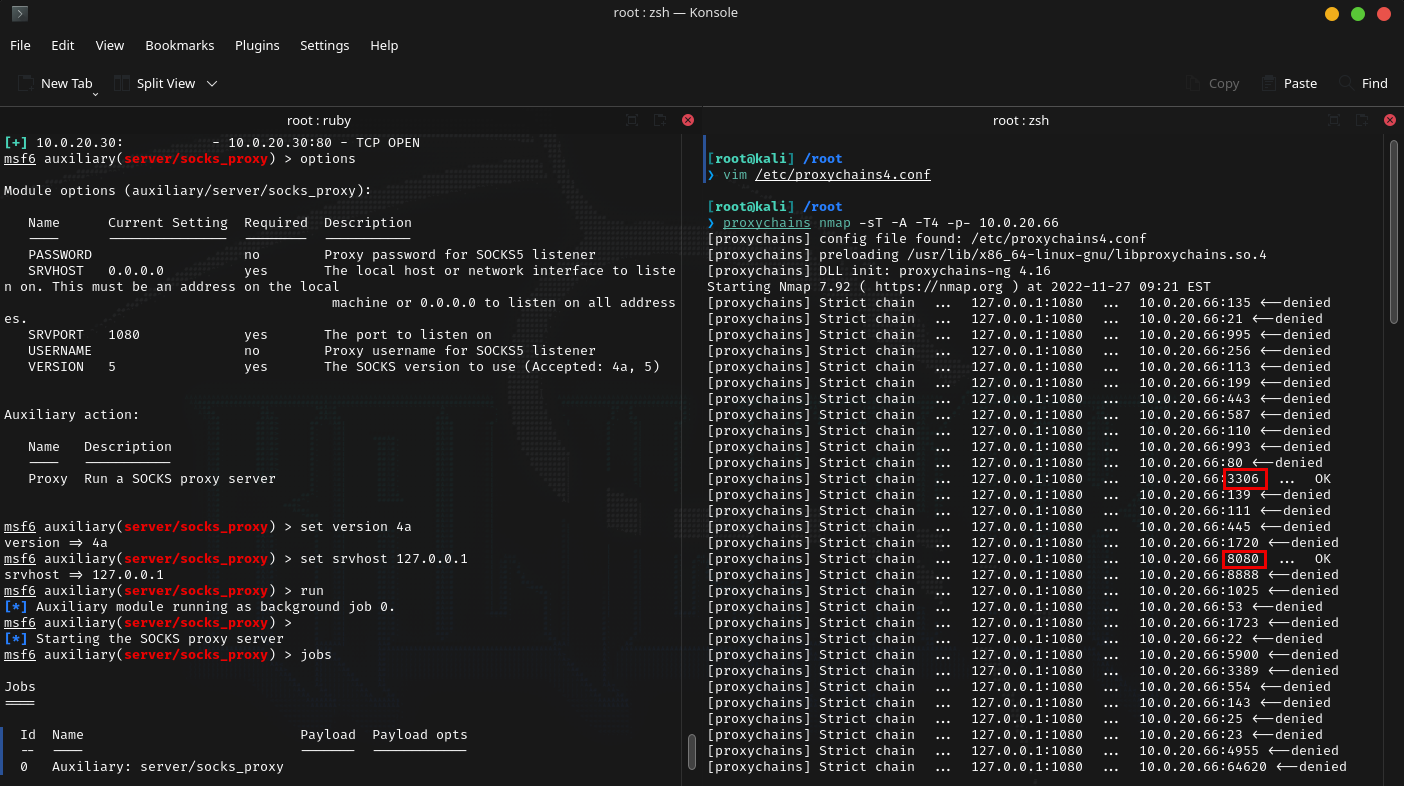Screen dimensions: 1404x786
Task: Close the root : ruby split pane
Action: coord(688,120)
